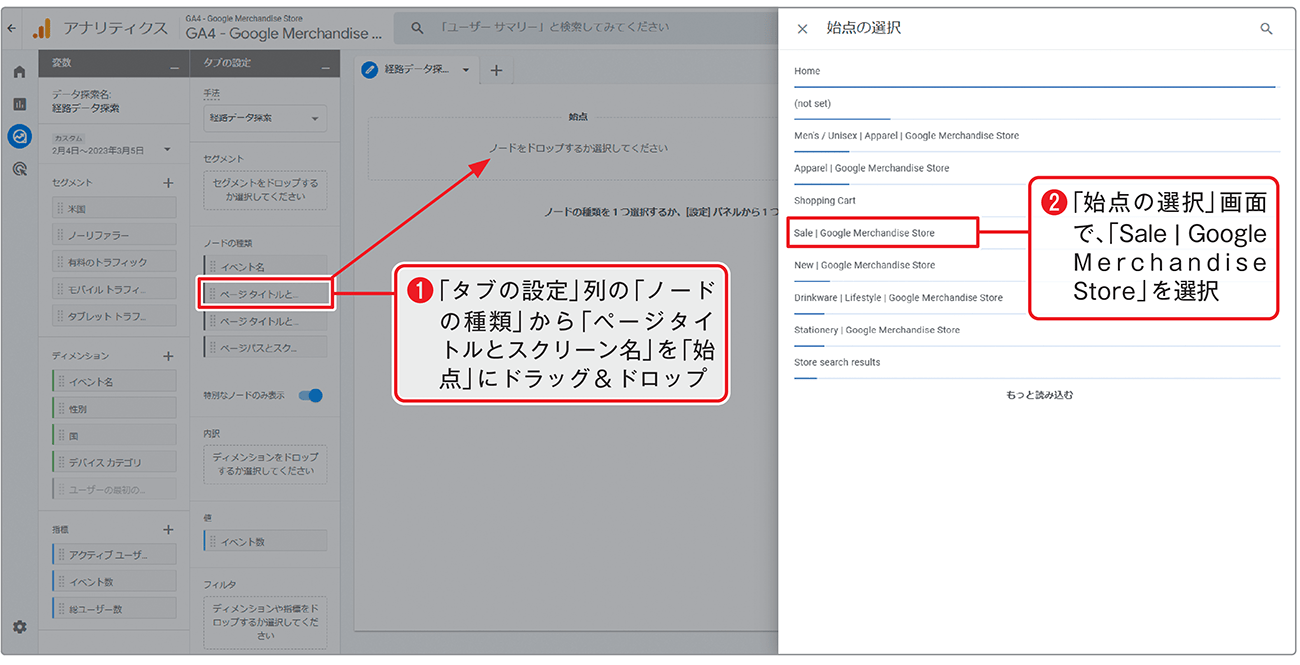This screenshot has width=1300, height=665.
Task: Search within the 始点の選択 panel
Action: pyautogui.click(x=1266, y=29)
